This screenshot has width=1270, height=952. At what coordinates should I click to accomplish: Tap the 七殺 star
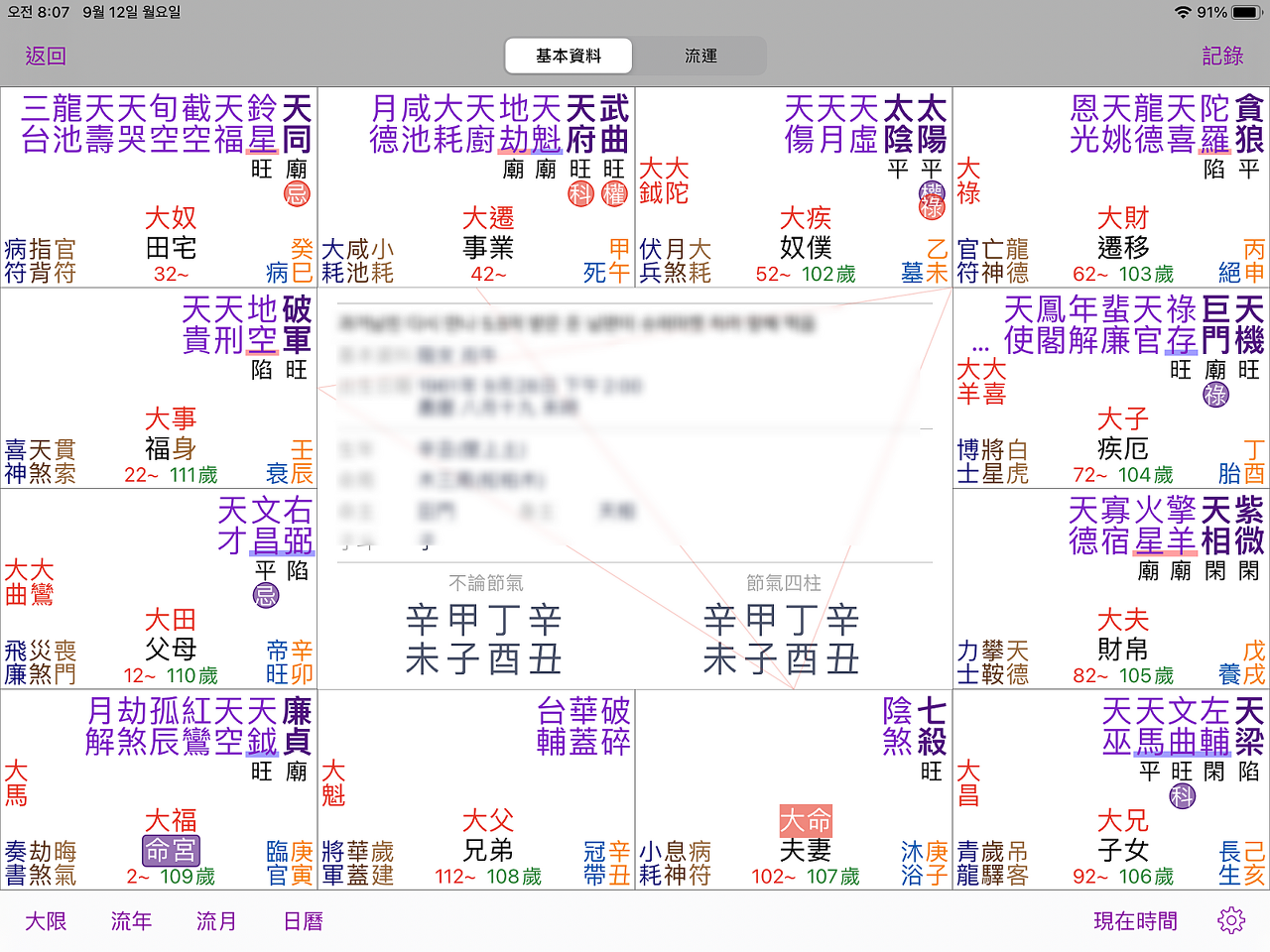point(932,726)
